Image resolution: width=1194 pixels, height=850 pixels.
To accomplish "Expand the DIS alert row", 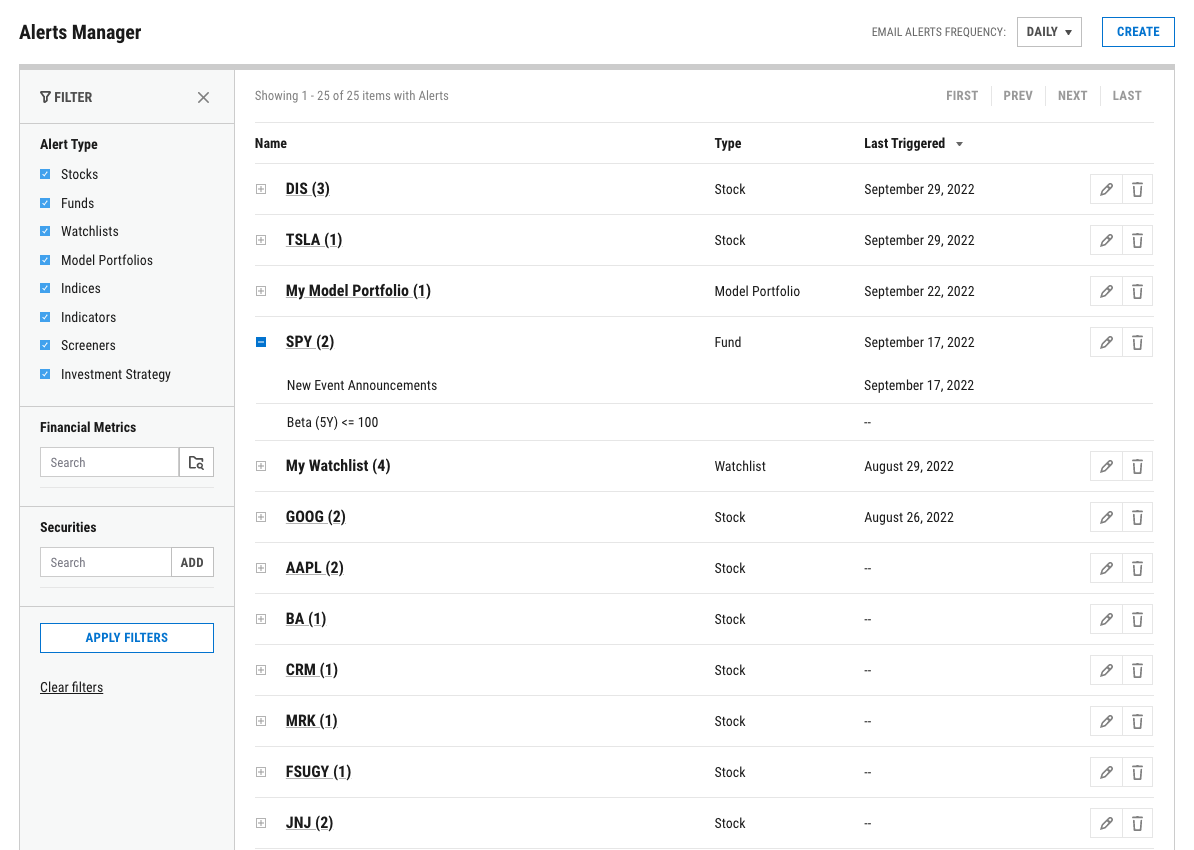I will coord(261,190).
